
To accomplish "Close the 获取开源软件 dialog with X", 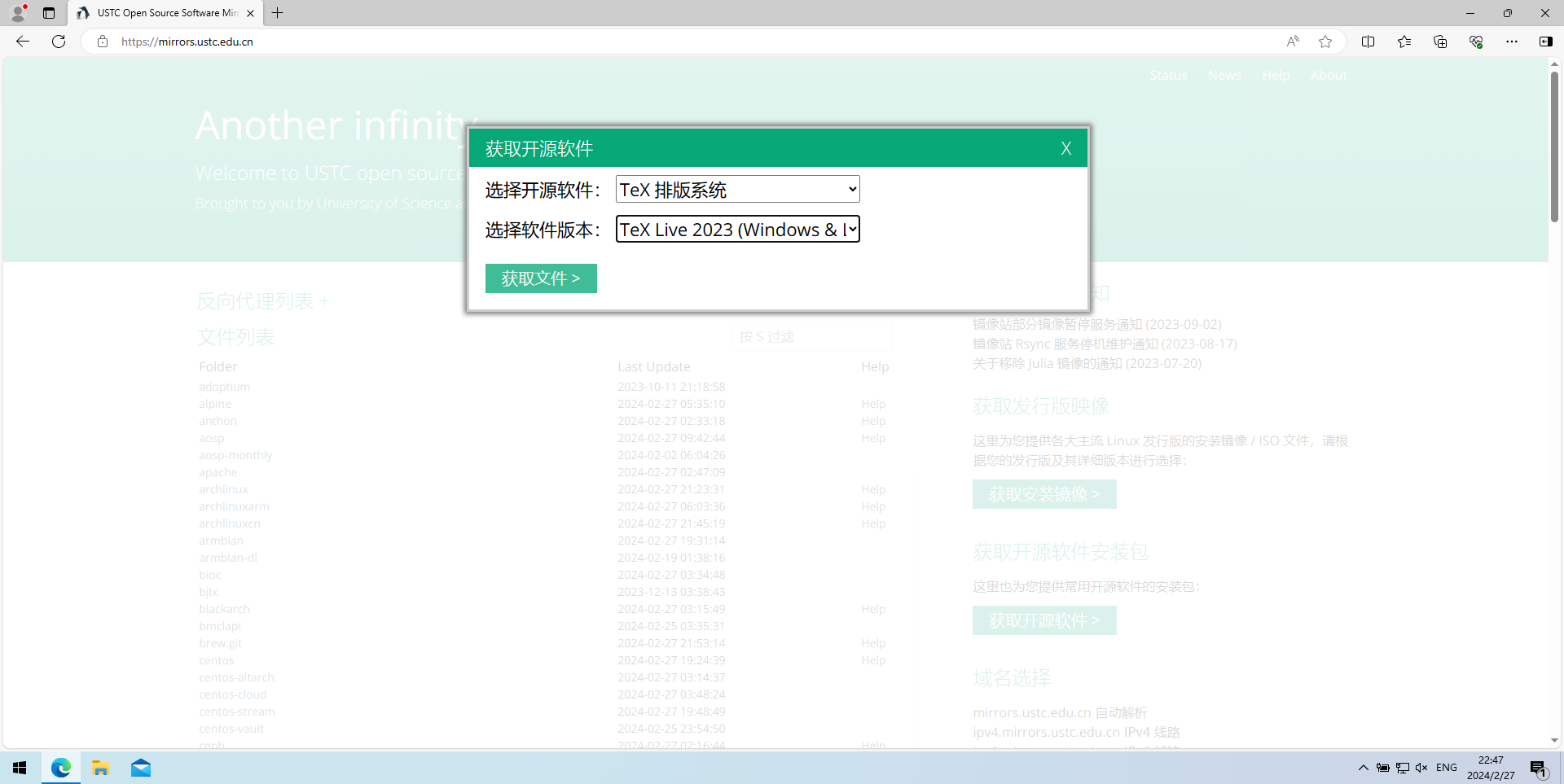I will pyautogui.click(x=1065, y=148).
